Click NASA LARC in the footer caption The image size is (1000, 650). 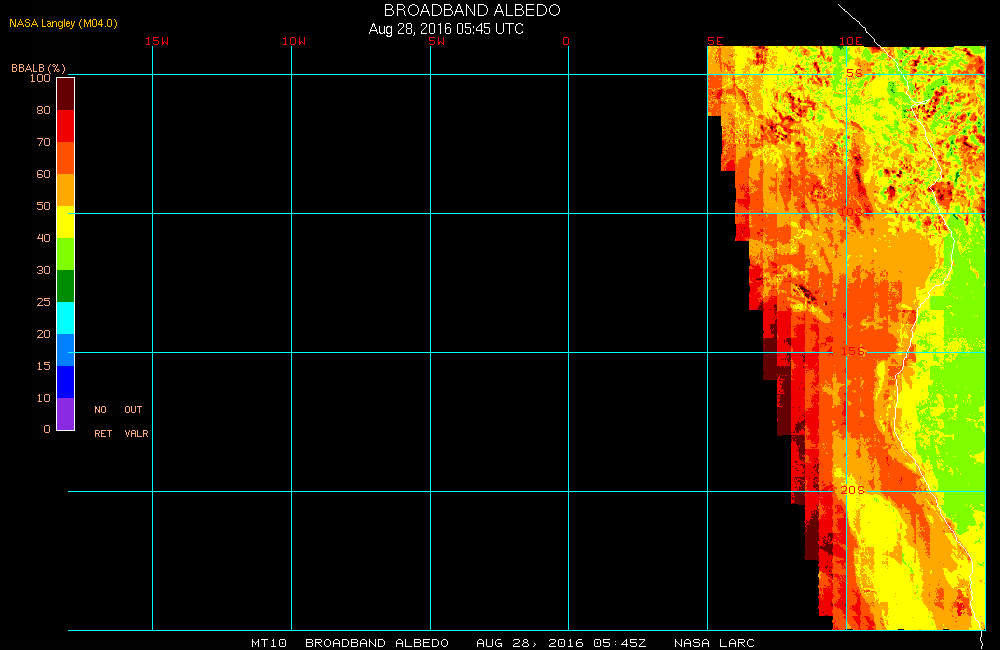click(x=714, y=642)
